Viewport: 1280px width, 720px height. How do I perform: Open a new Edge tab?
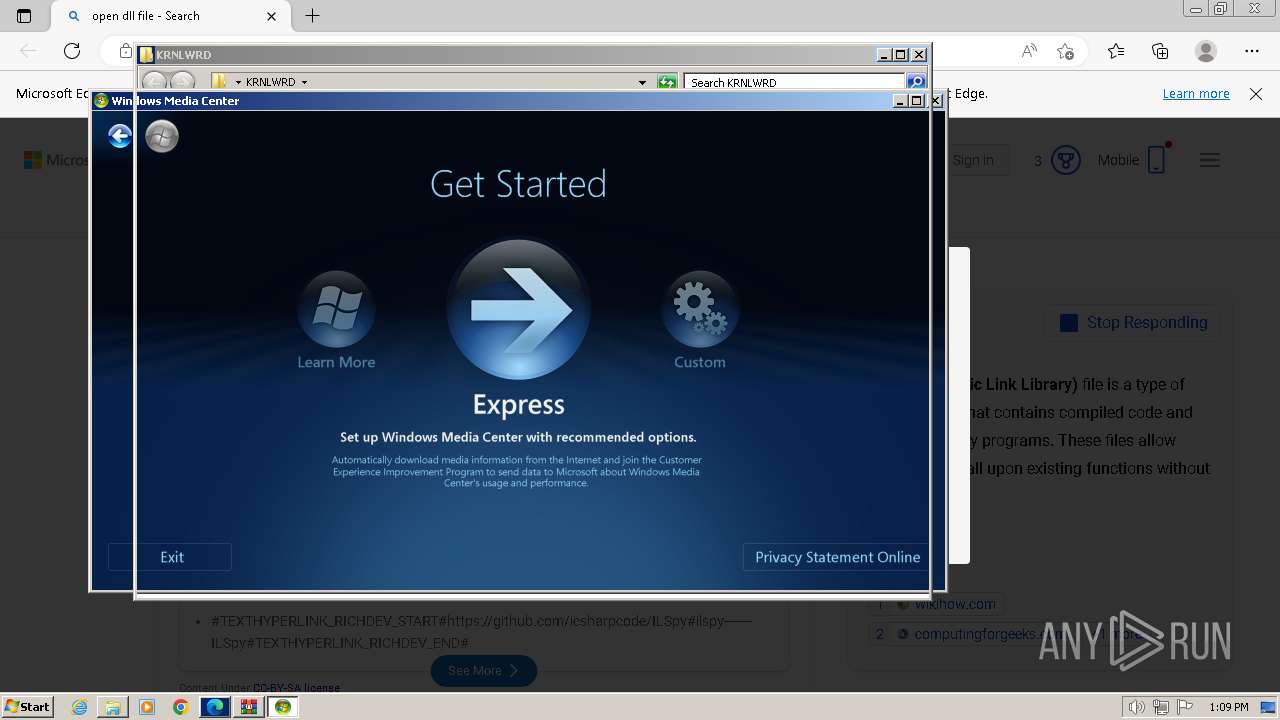[312, 16]
